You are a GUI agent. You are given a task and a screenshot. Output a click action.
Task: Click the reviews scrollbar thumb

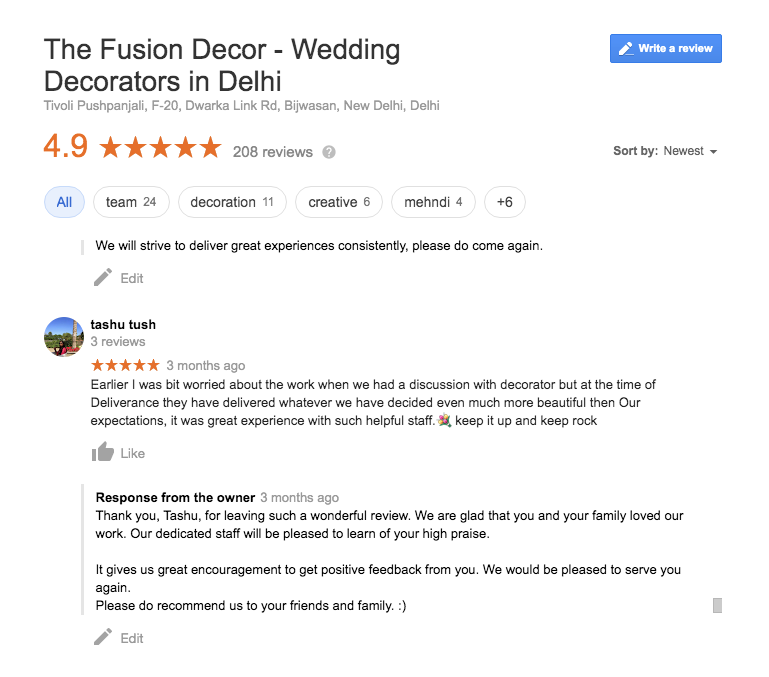point(717,605)
